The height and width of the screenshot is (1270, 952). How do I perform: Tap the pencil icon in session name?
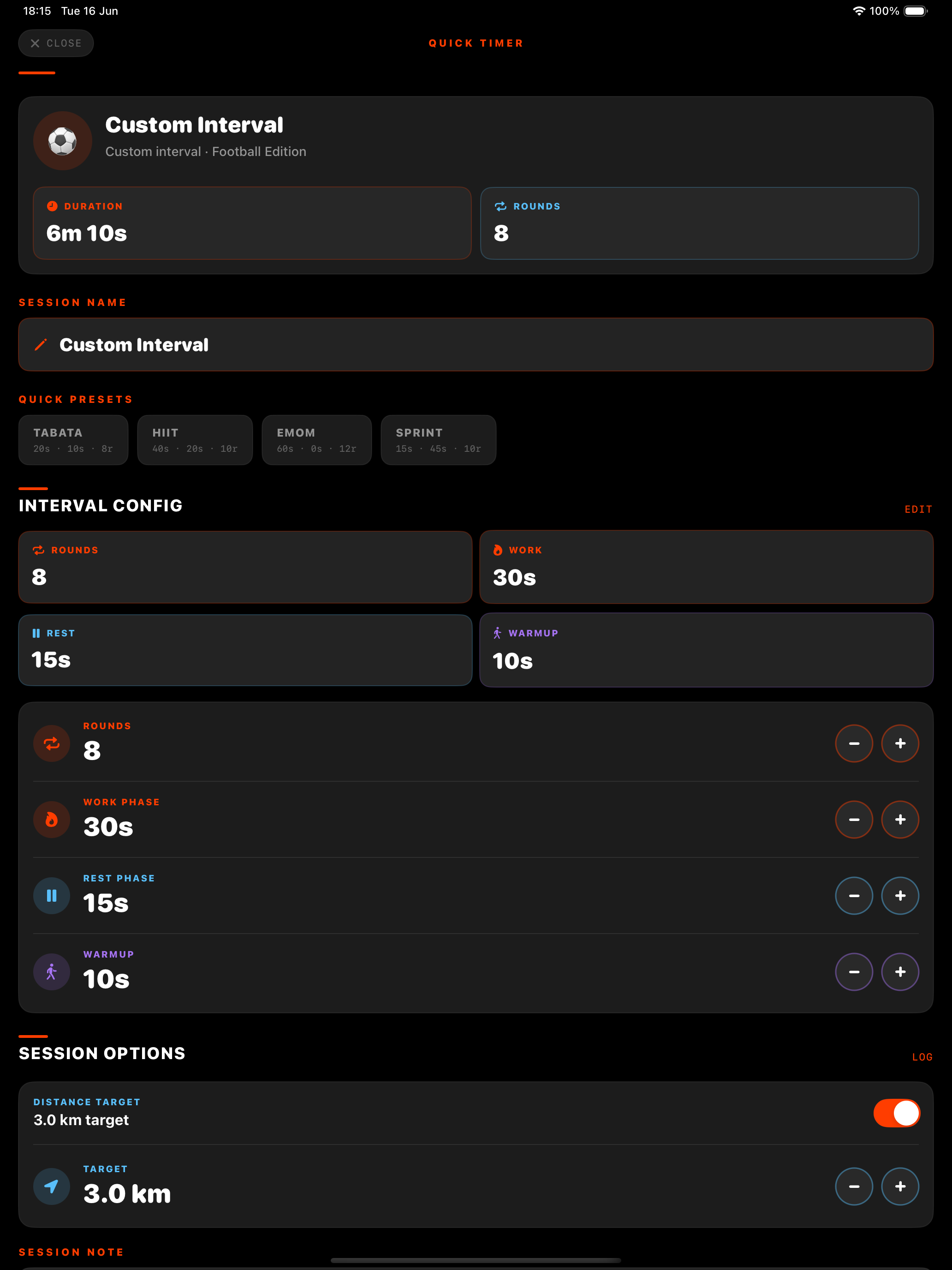[41, 344]
